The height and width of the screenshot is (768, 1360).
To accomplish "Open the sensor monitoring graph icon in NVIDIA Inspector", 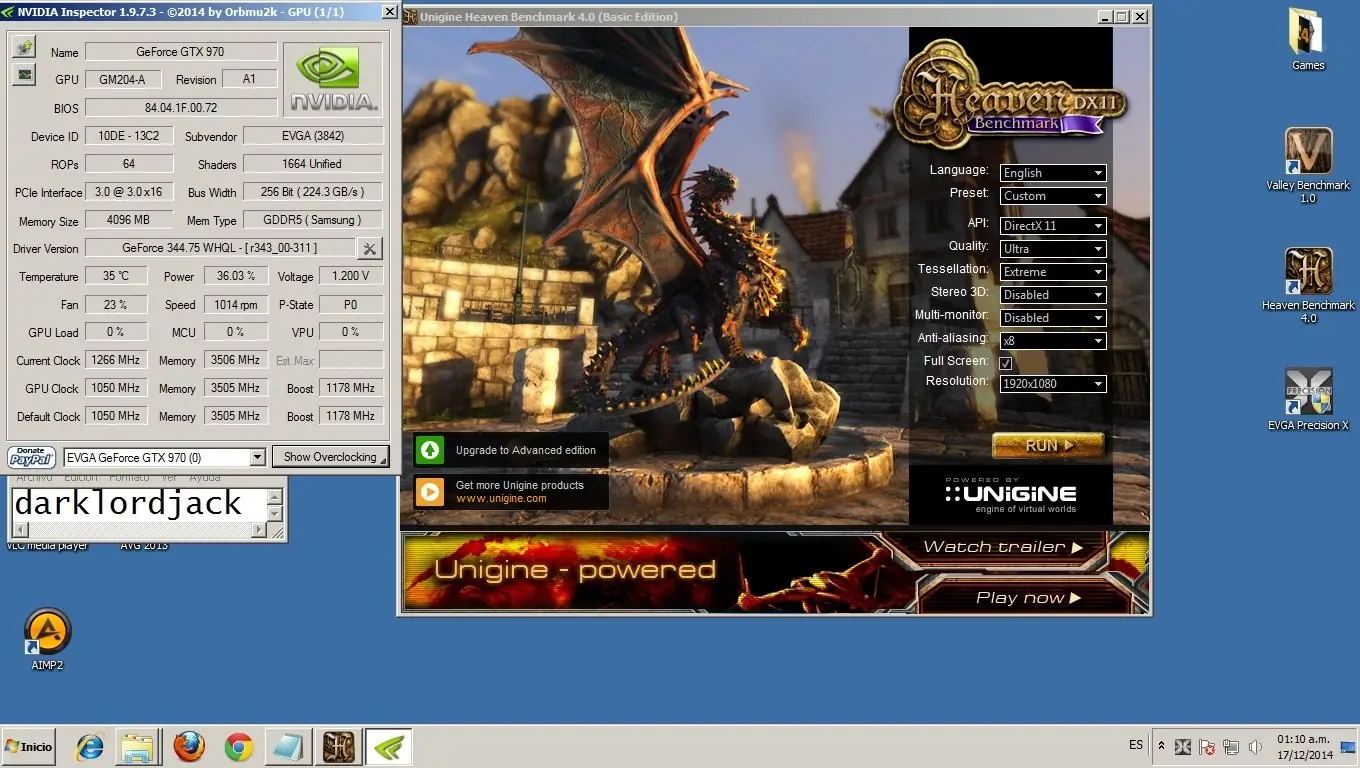I will [24, 74].
